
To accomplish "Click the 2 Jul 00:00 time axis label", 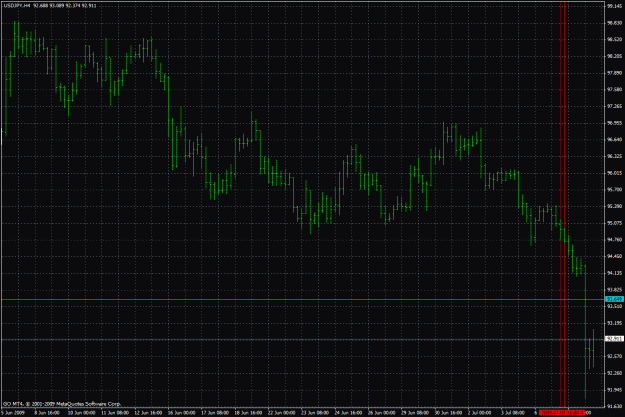I will click(x=480, y=413).
